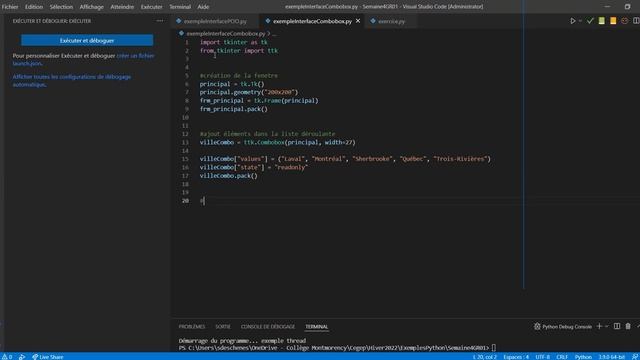The height and width of the screenshot is (360, 640).
Task: Close the exempleInterfaceCombobox.py tab
Action: (x=358, y=21)
